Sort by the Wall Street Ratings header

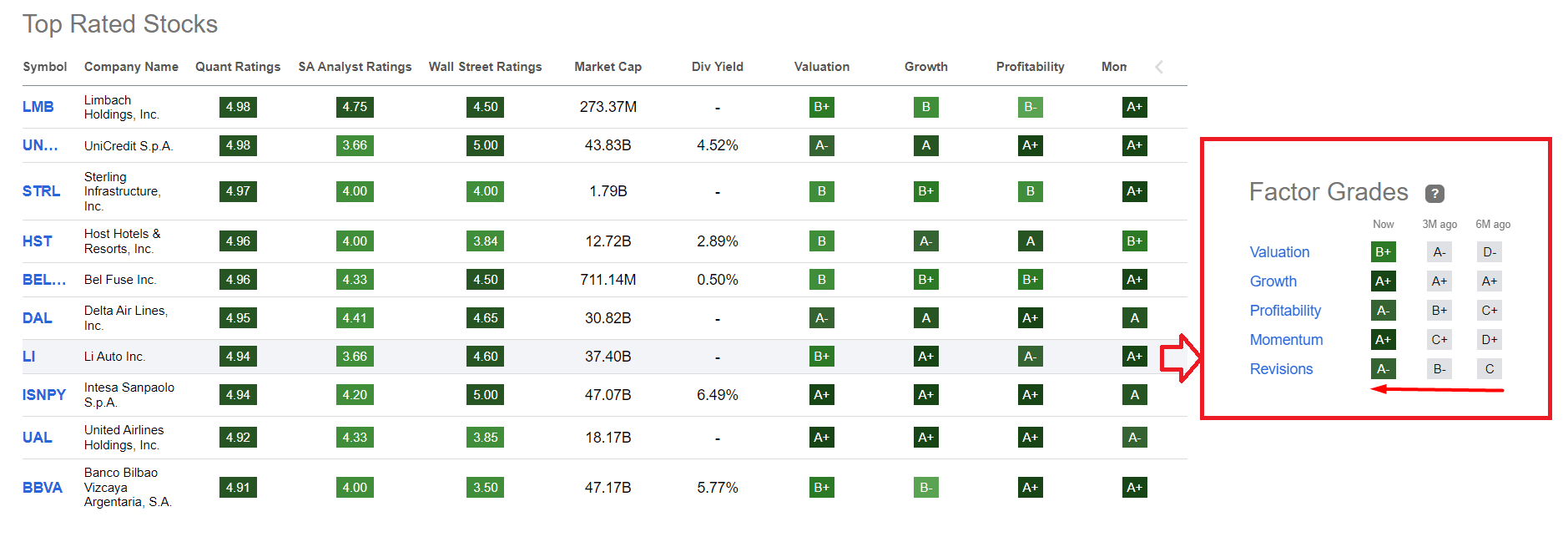click(485, 67)
